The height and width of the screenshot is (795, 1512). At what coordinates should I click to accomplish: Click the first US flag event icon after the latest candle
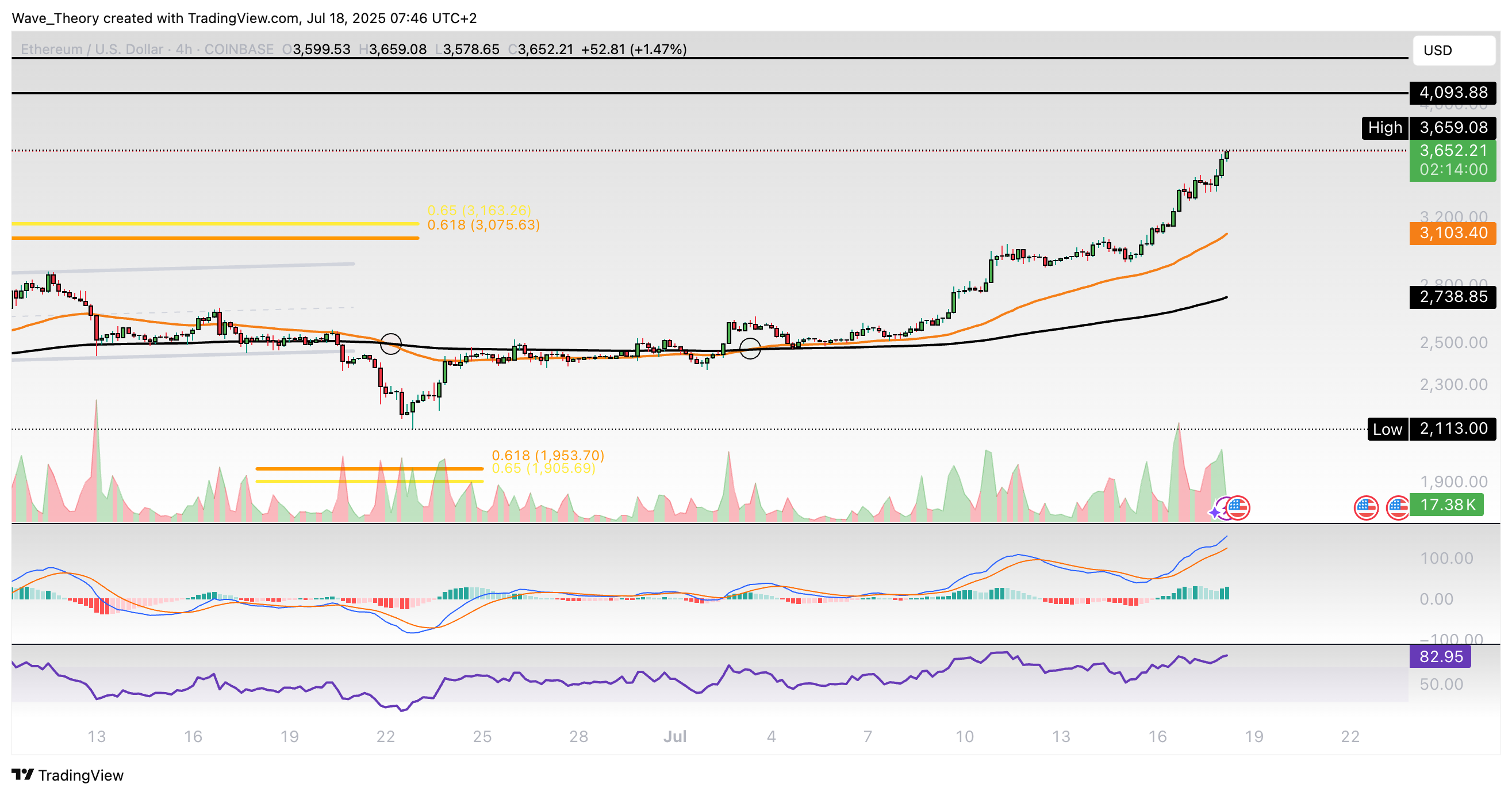point(1366,507)
